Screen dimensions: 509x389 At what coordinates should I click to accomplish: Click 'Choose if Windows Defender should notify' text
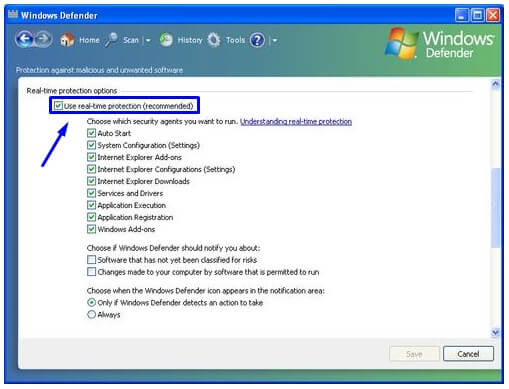(x=173, y=248)
